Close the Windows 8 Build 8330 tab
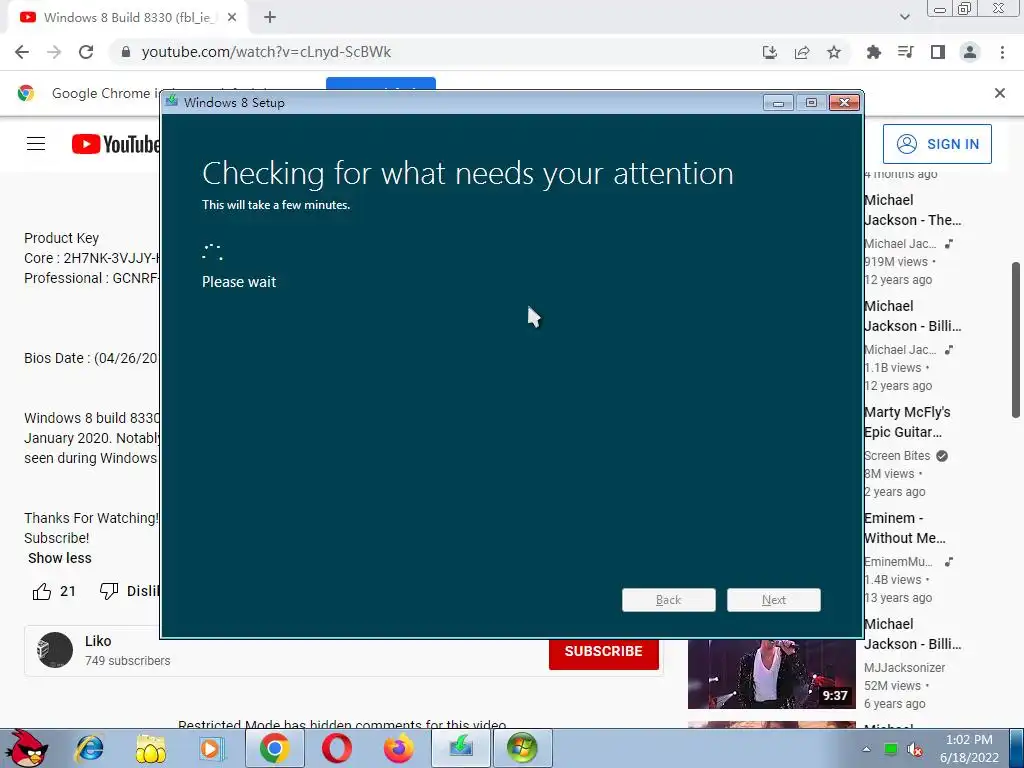Screen dimensions: 1024x768 point(232,18)
